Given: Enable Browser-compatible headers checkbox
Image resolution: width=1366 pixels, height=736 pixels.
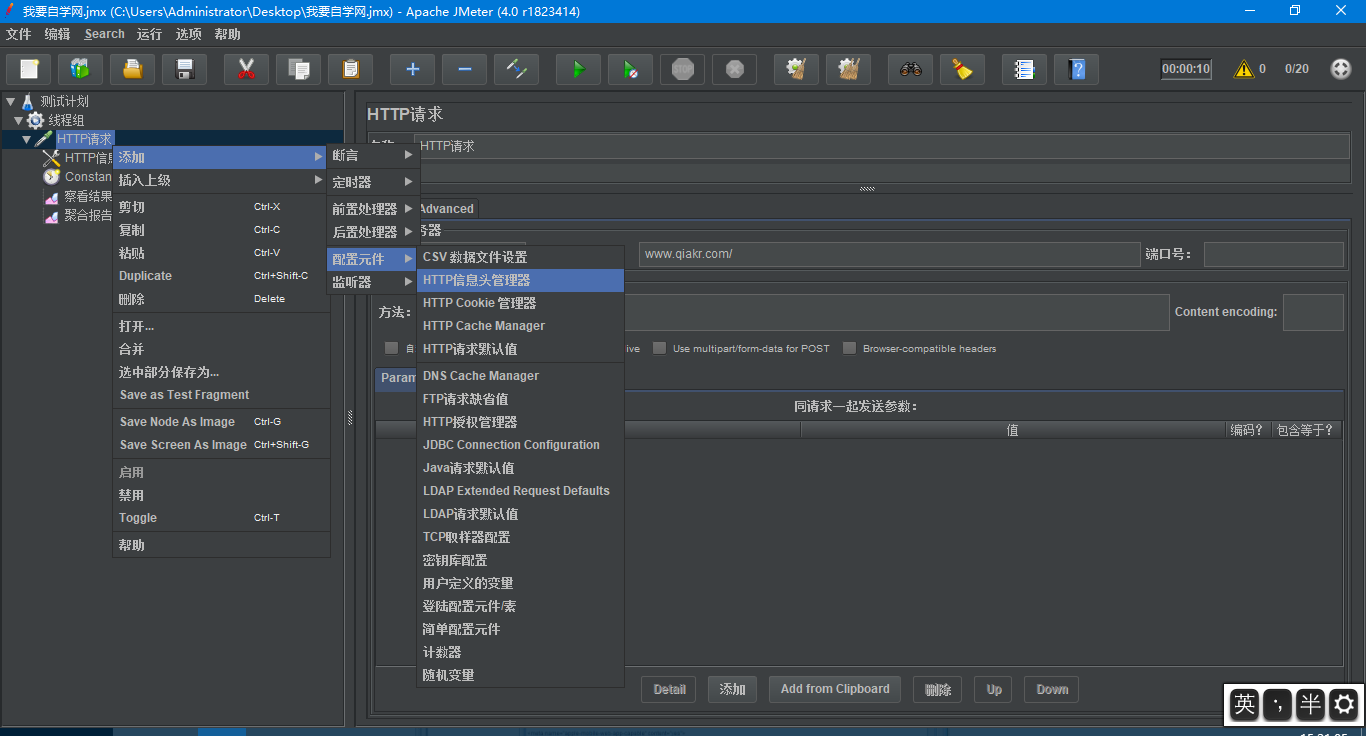Looking at the screenshot, I should coord(850,348).
